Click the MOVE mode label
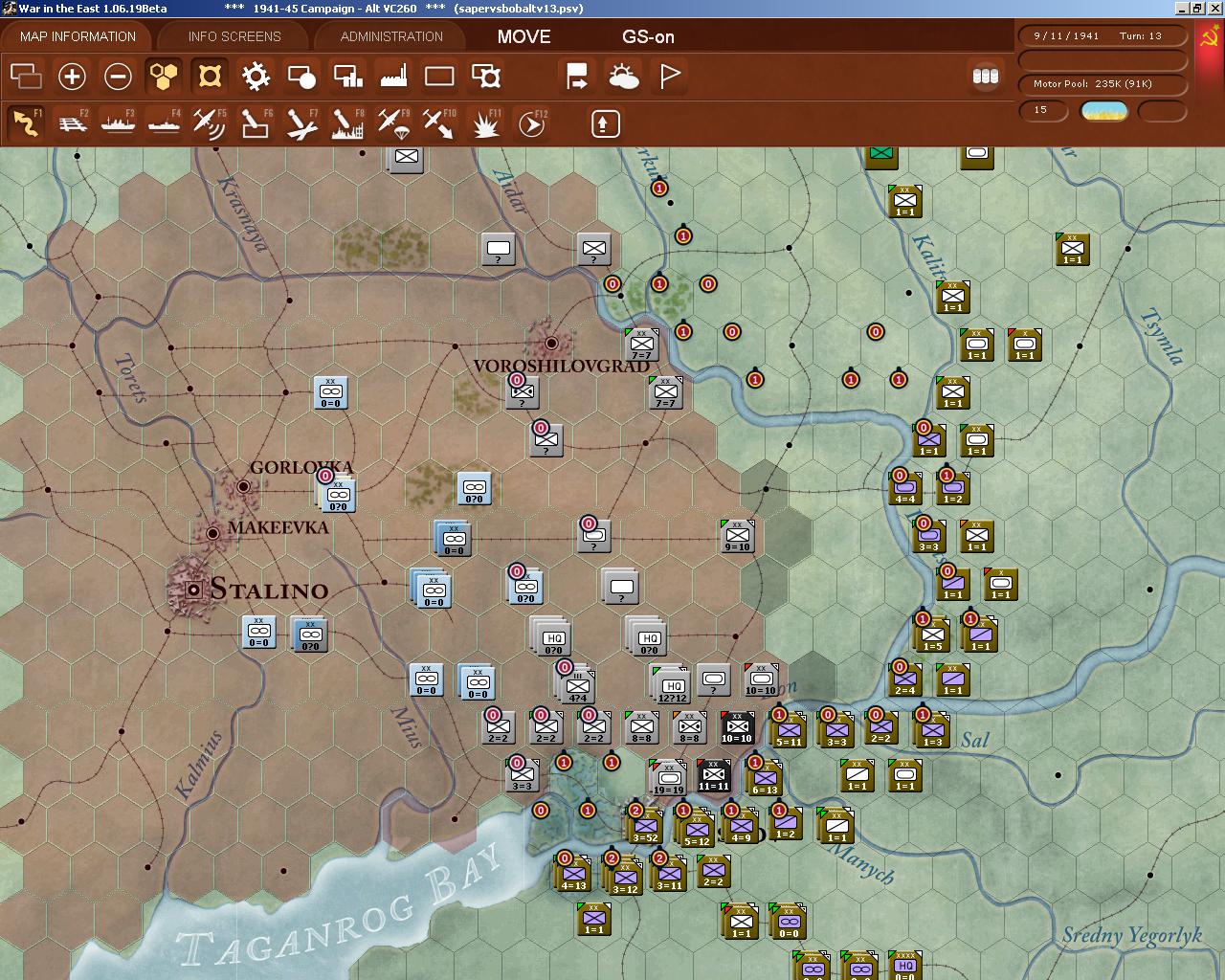The height and width of the screenshot is (980, 1225). pos(523,36)
